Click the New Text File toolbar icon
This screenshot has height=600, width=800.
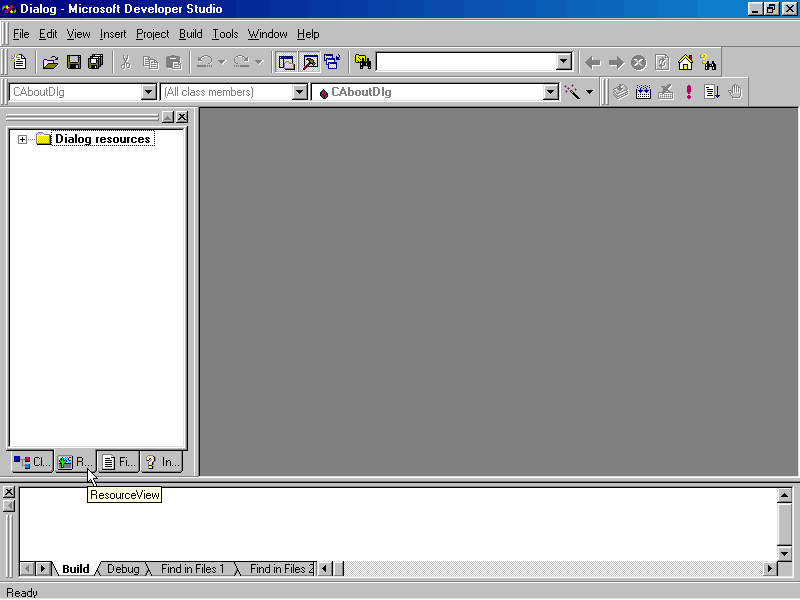[19, 62]
